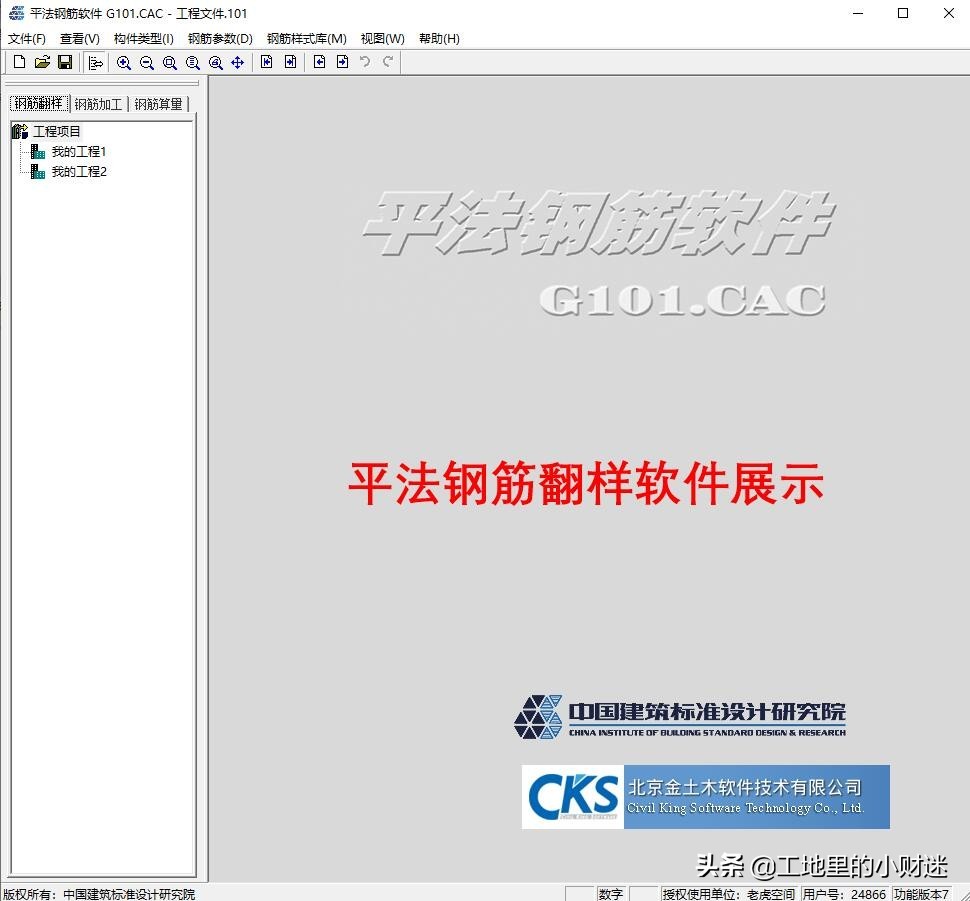Open the 帮助(H) menu
Screen dimensions: 970x901
[439, 39]
